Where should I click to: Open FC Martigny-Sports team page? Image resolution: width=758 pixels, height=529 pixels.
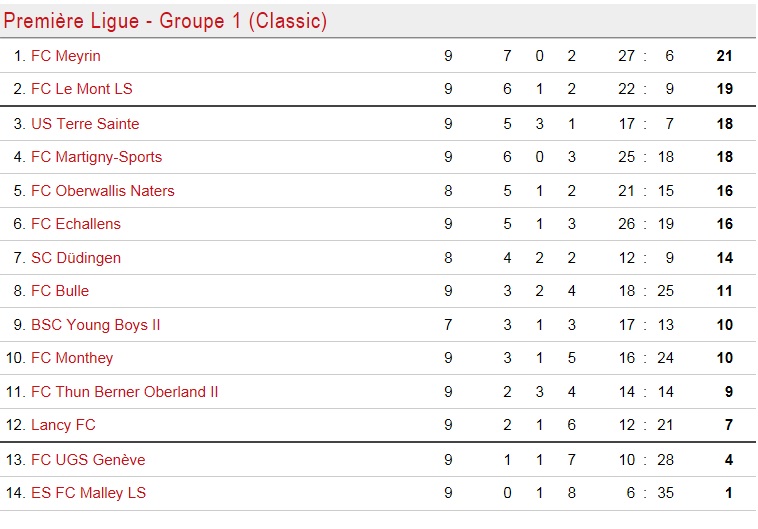click(x=96, y=157)
